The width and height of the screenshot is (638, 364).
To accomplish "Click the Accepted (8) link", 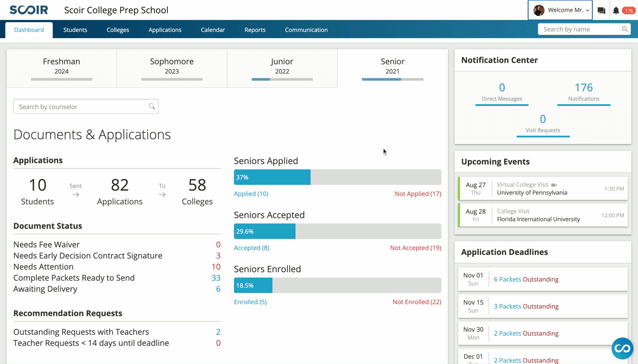I will point(251,248).
